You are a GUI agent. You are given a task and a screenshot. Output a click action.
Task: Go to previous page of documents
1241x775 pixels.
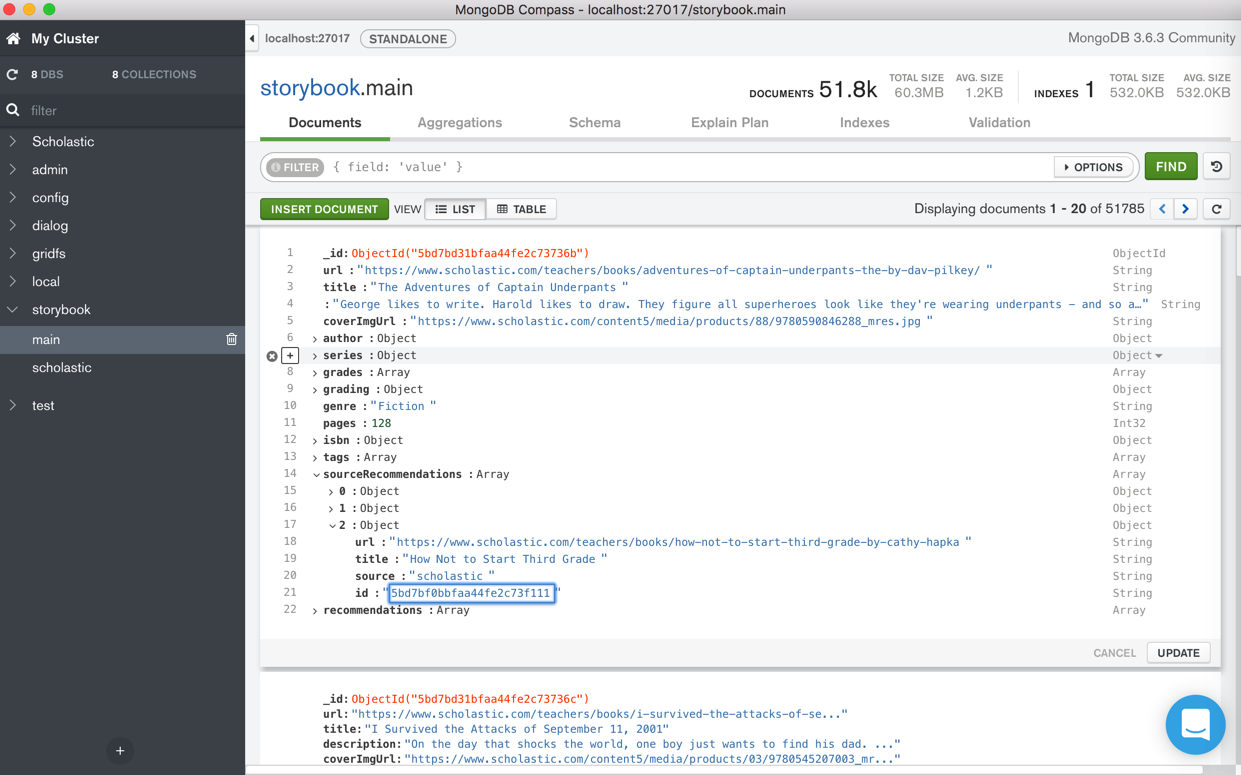tap(1162, 209)
